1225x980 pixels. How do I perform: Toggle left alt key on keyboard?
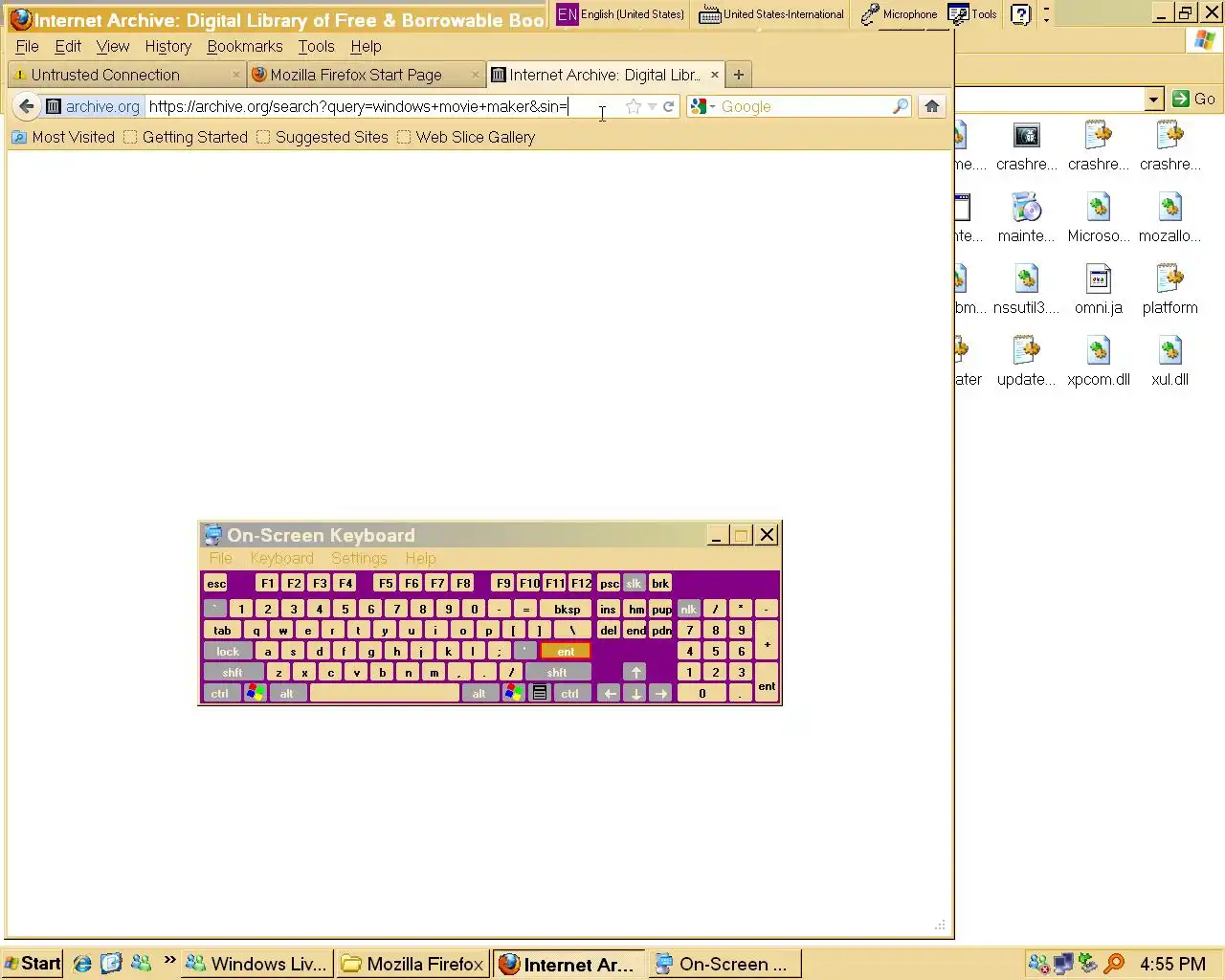pyautogui.click(x=287, y=693)
